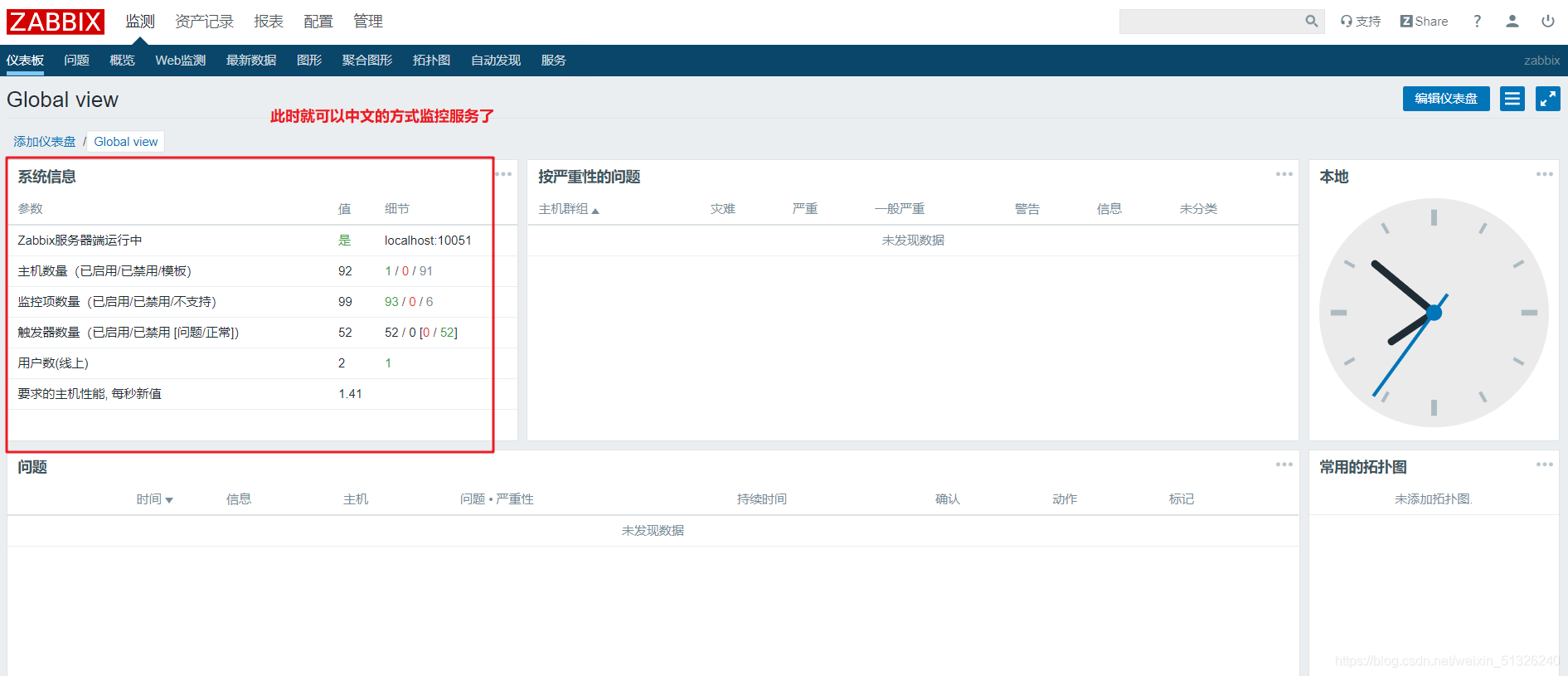Select the 聚合图形 submenu tab
The height and width of the screenshot is (676, 1568).
click(x=367, y=61)
